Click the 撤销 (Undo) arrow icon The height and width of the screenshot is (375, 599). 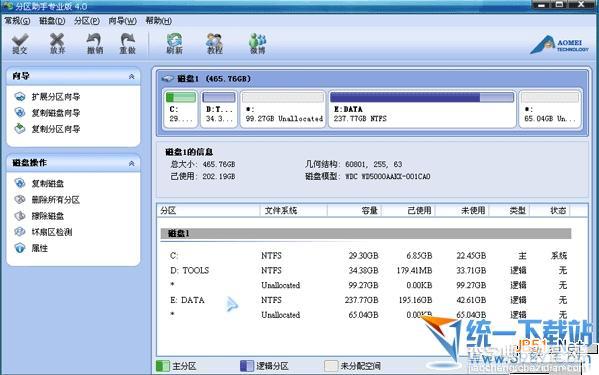tap(94, 39)
